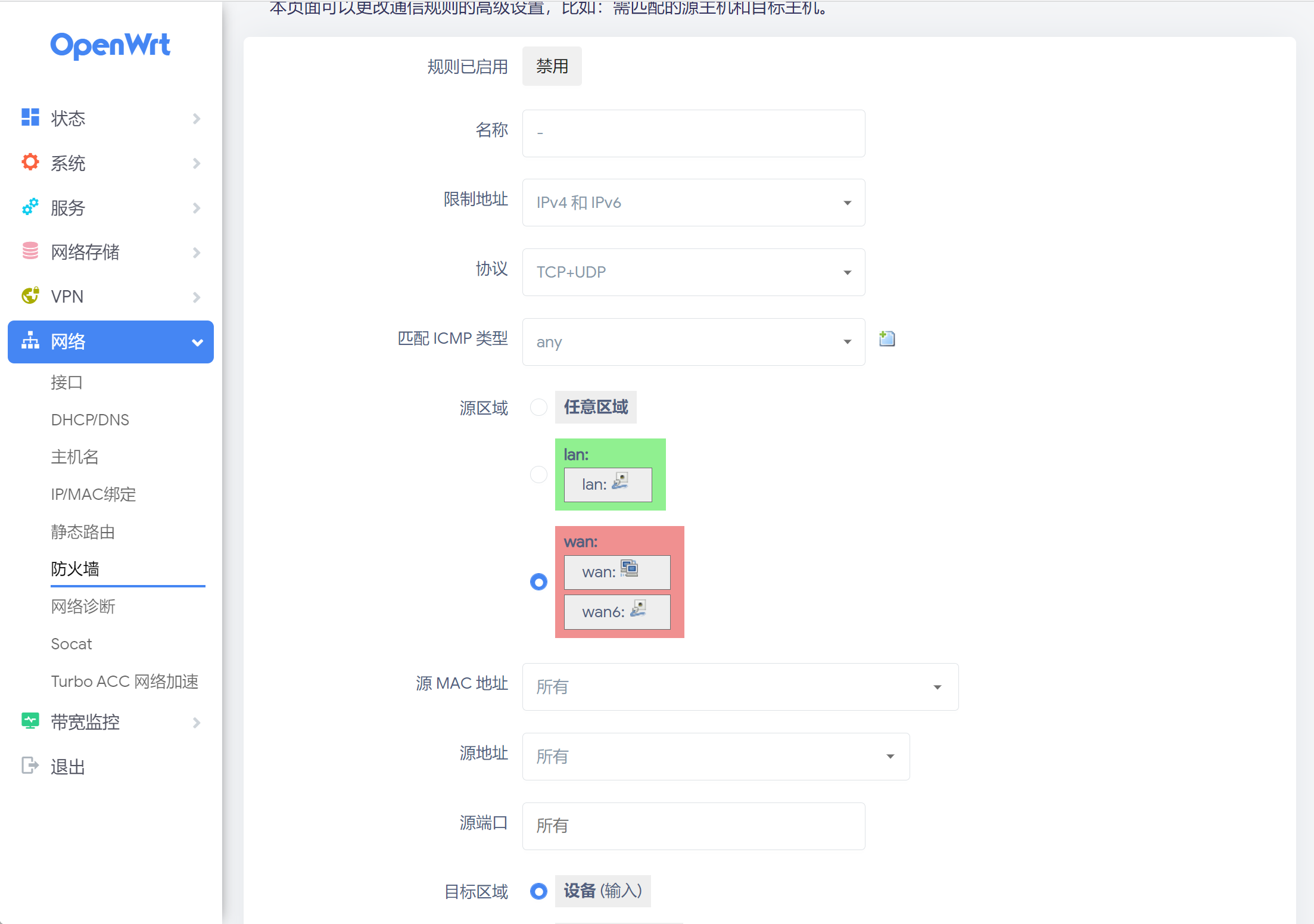
Task: Click the 网络存储 database icon
Action: tap(30, 251)
